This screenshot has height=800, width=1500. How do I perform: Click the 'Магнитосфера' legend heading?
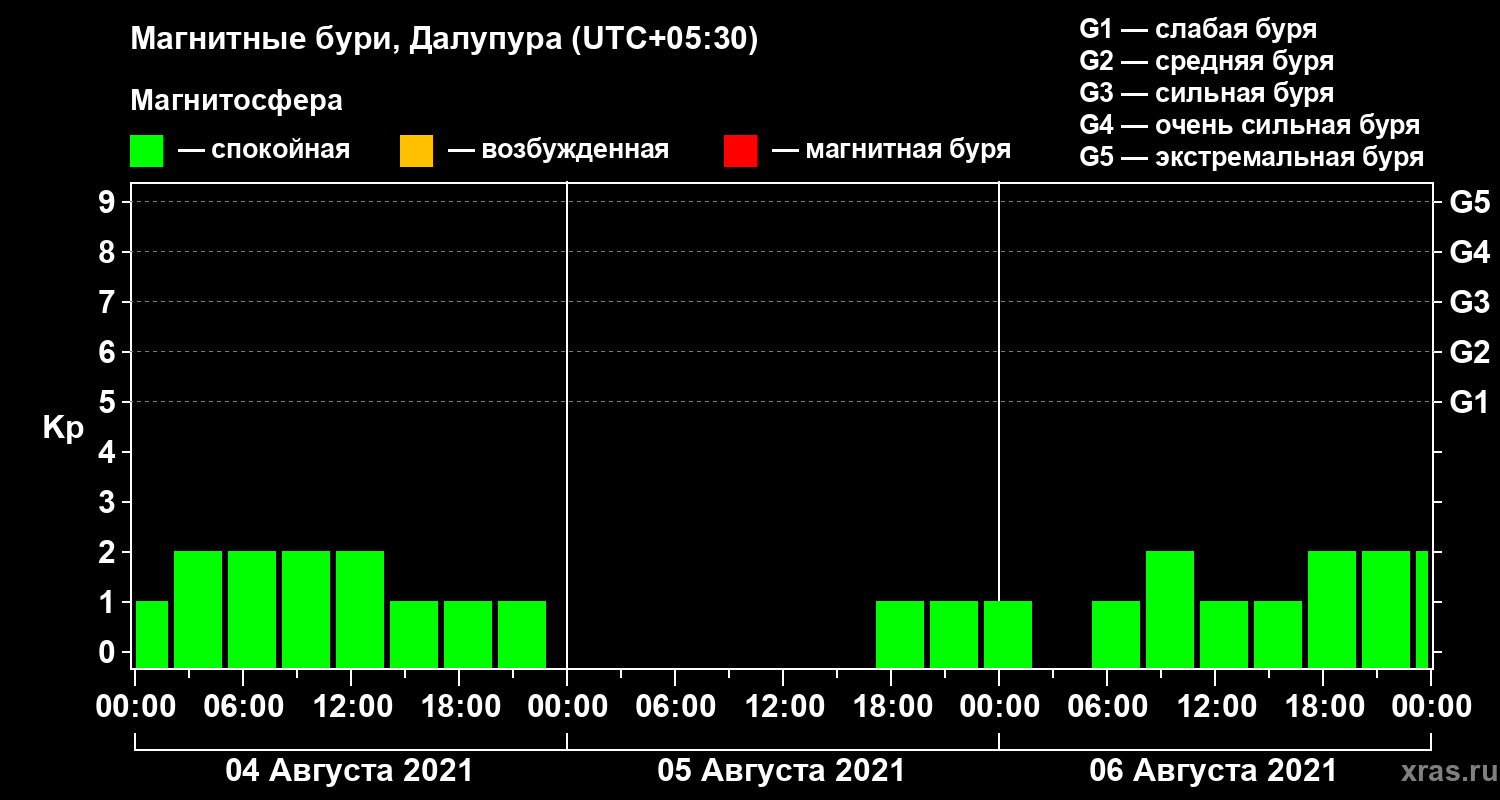coord(236,101)
